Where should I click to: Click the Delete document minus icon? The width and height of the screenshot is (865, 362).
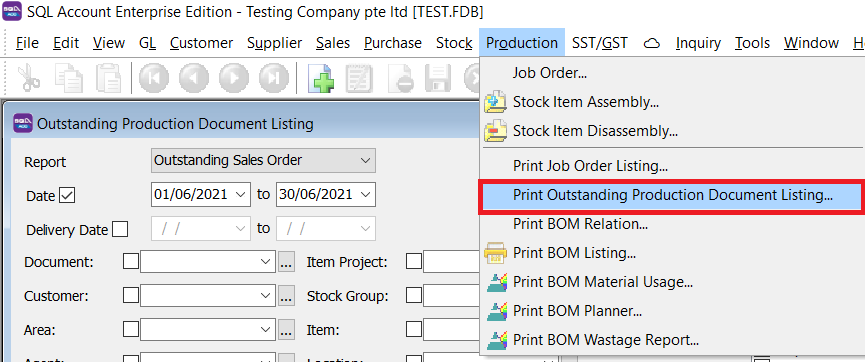click(401, 77)
